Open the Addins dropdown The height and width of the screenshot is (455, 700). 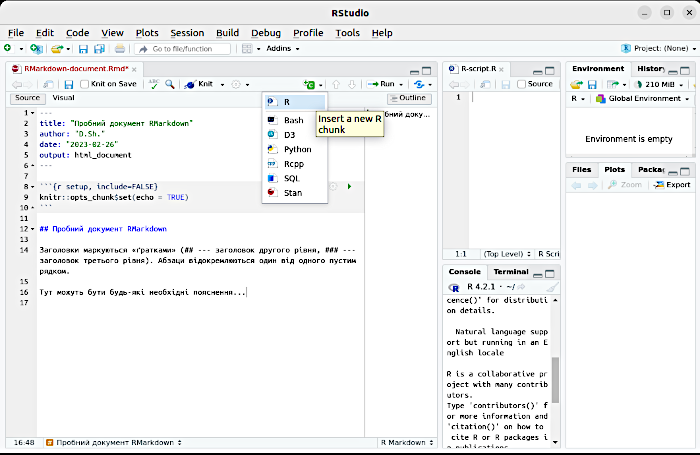click(283, 49)
